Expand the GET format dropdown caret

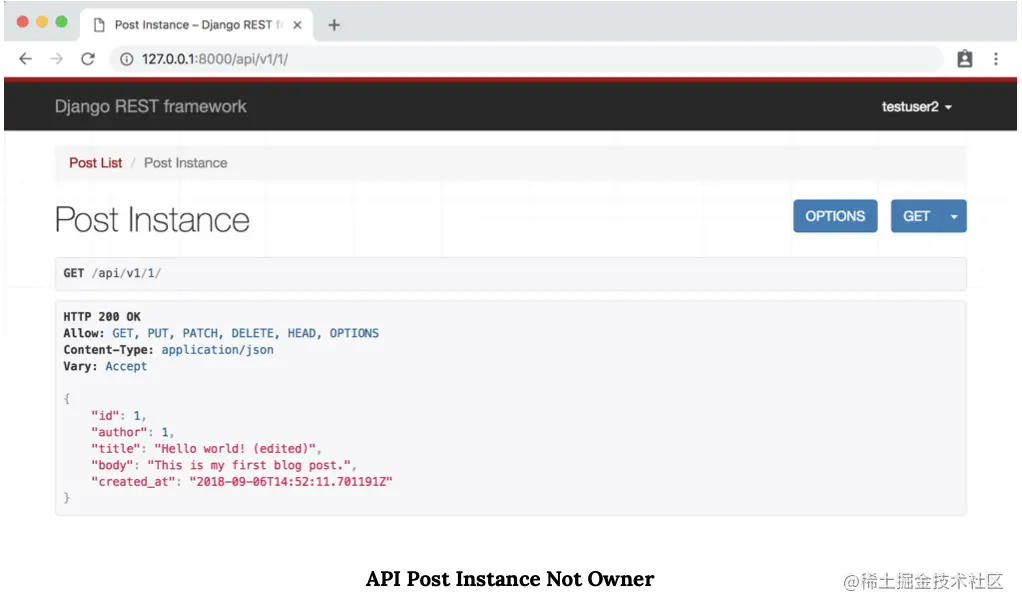(954, 216)
